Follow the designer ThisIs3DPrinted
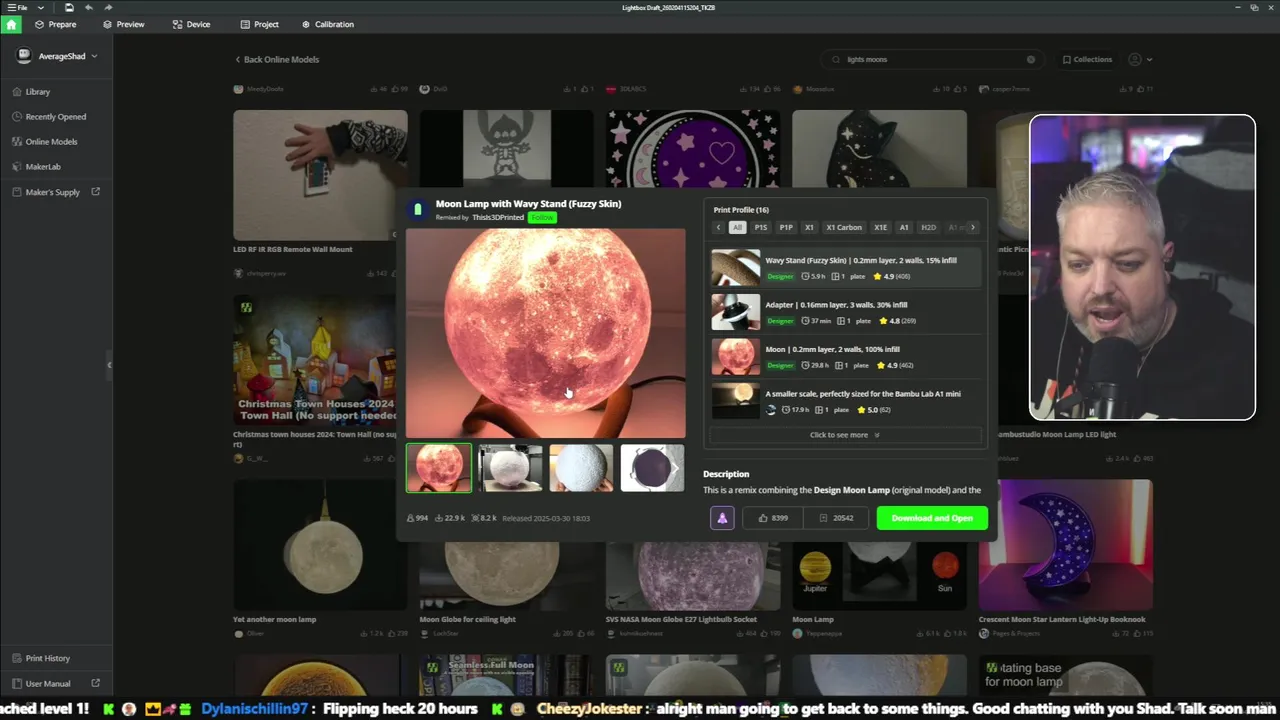The width and height of the screenshot is (1280, 720). pyautogui.click(x=542, y=217)
